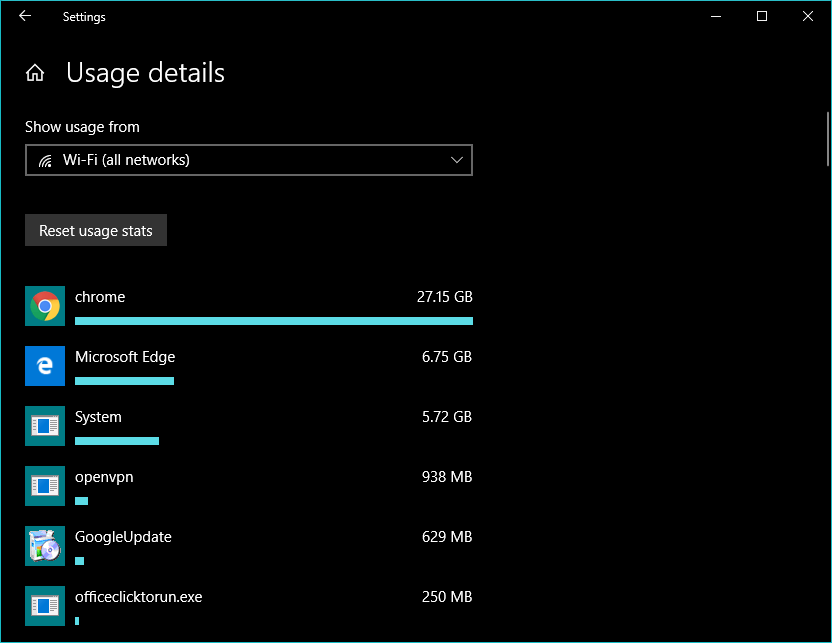Click the Wi-Fi icon inside the dropdown
832x643 pixels.
click(45, 160)
